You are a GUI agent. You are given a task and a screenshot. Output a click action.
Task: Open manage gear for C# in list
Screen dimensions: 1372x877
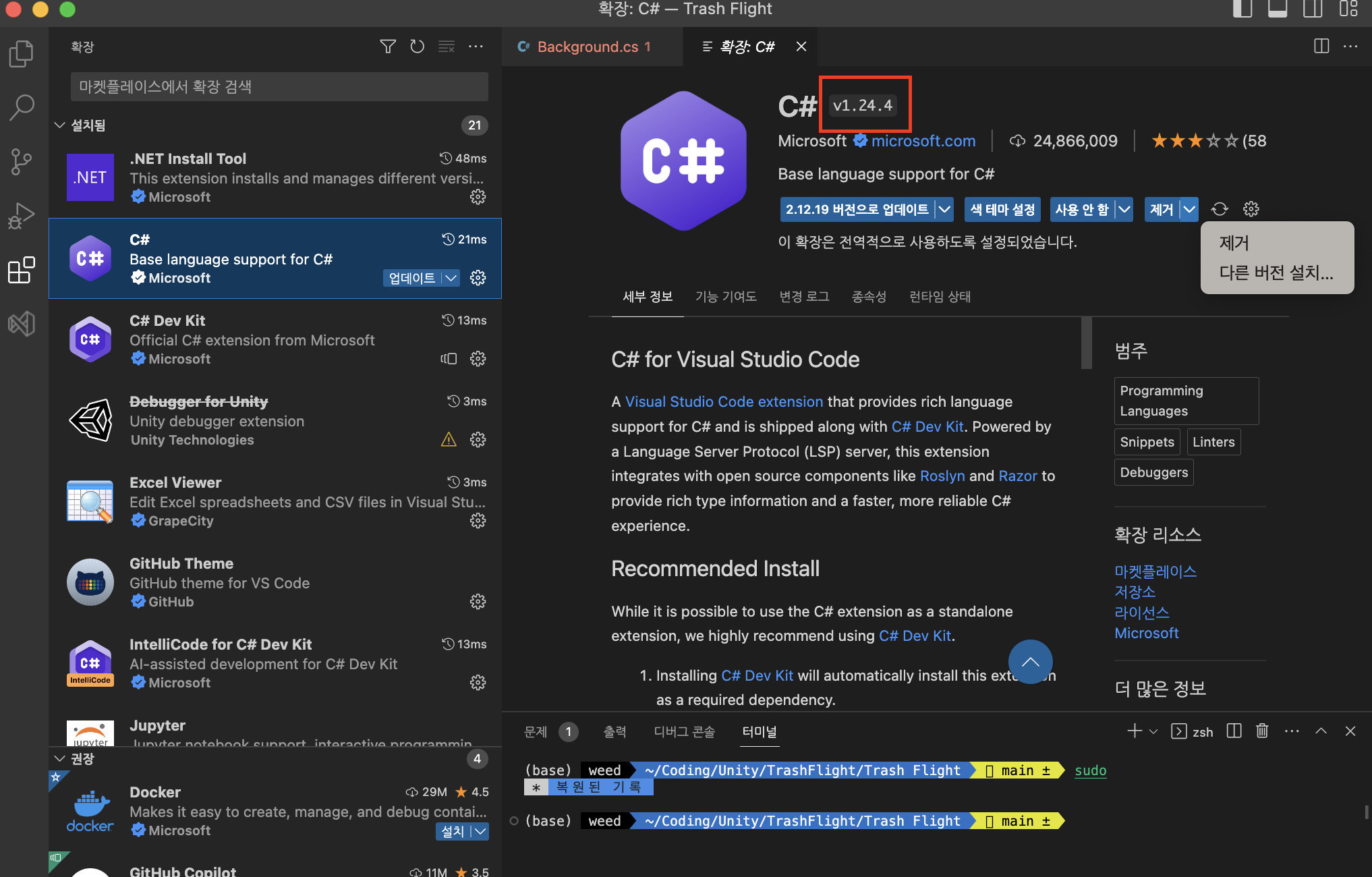pos(478,278)
